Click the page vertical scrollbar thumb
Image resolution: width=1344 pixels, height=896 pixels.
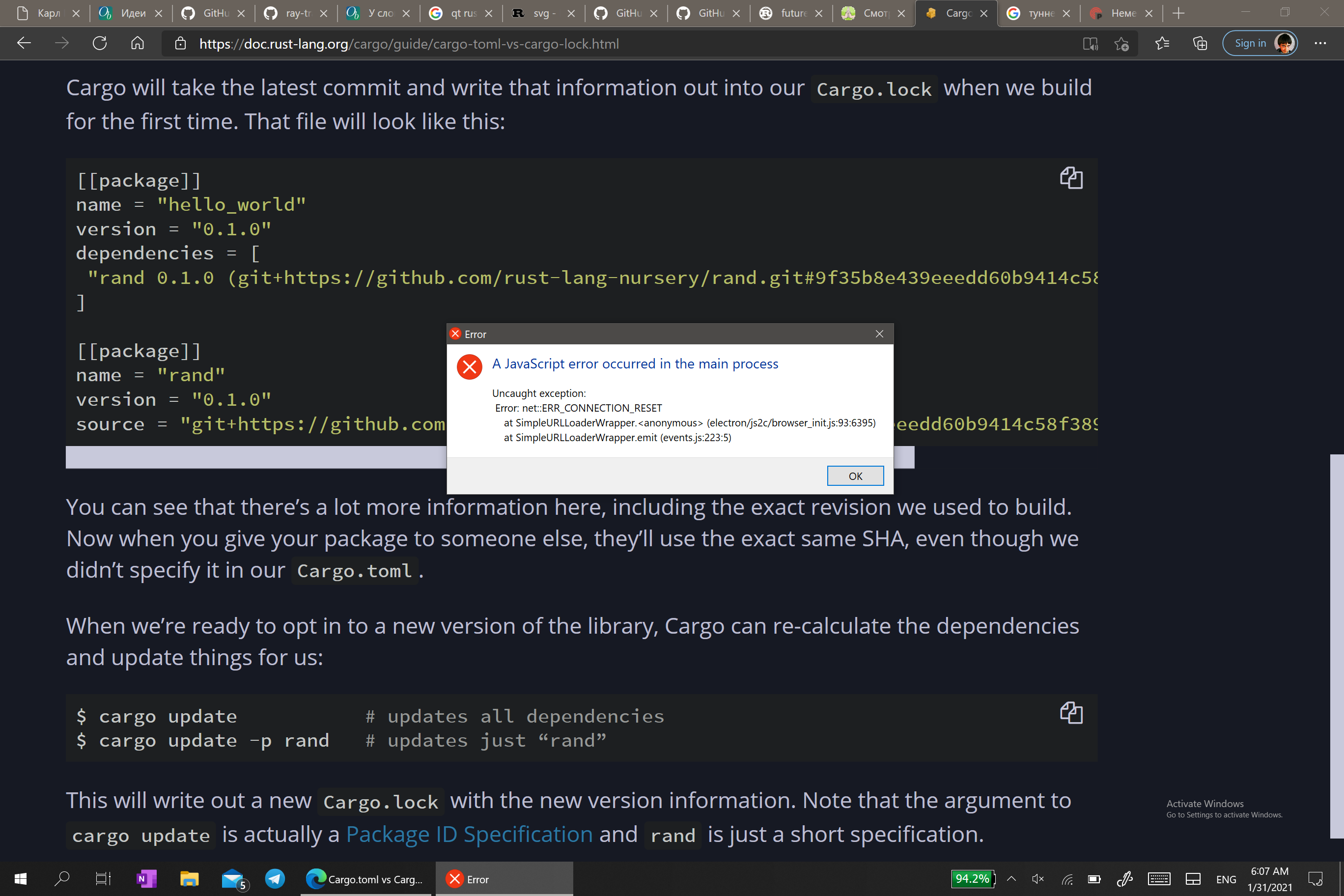coord(1337,645)
